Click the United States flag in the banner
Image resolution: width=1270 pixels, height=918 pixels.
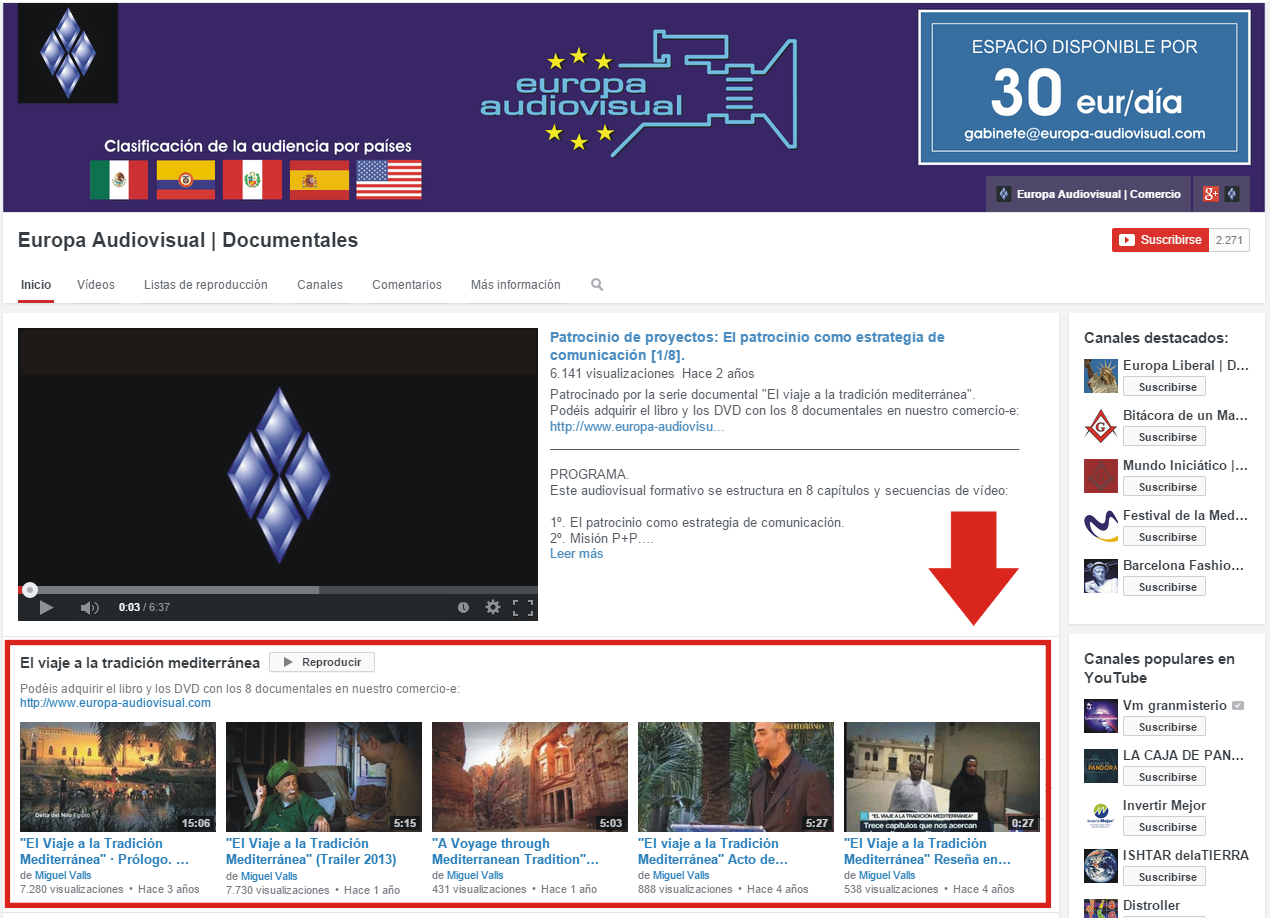(x=389, y=180)
